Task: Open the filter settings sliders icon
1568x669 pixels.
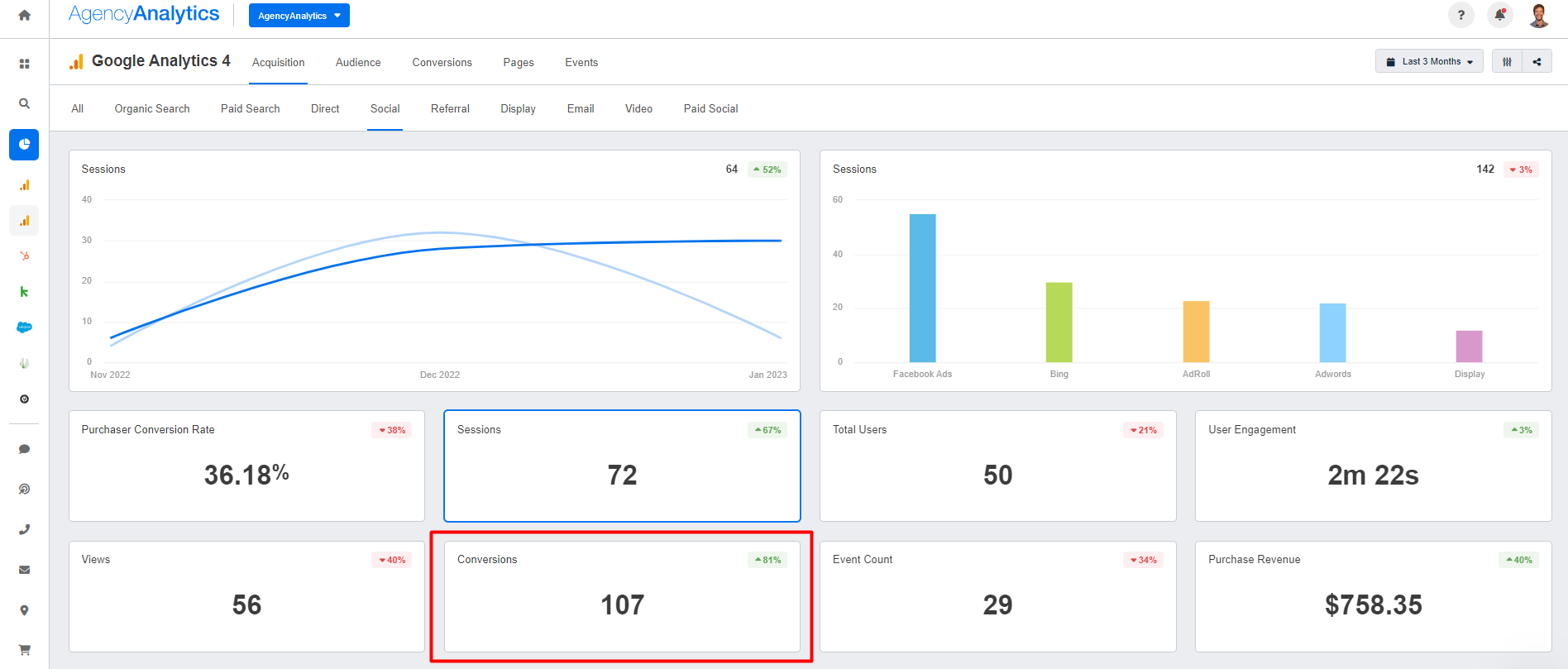Action: [x=1507, y=61]
